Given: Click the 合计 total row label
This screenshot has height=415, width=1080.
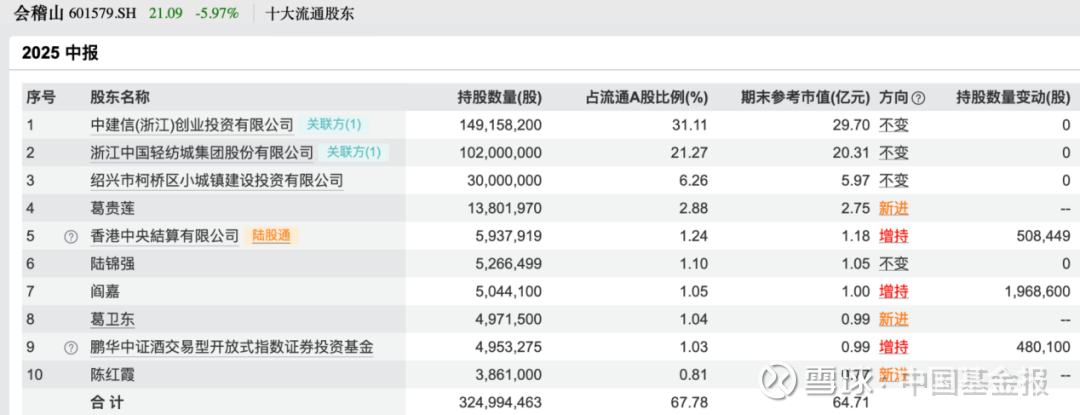Looking at the screenshot, I should pos(106,403).
